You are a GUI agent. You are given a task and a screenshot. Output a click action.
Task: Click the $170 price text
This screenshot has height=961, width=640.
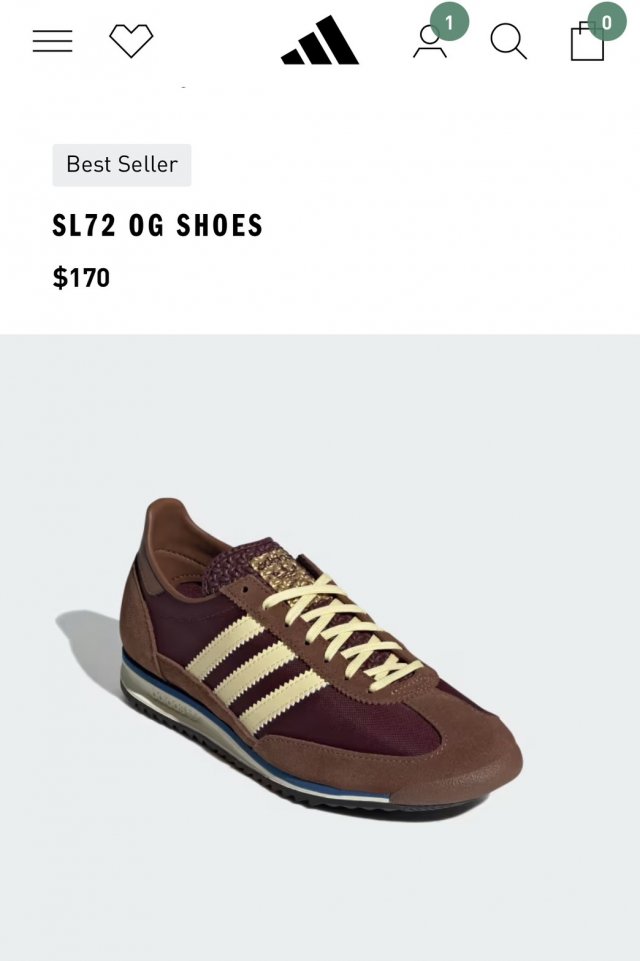(82, 278)
